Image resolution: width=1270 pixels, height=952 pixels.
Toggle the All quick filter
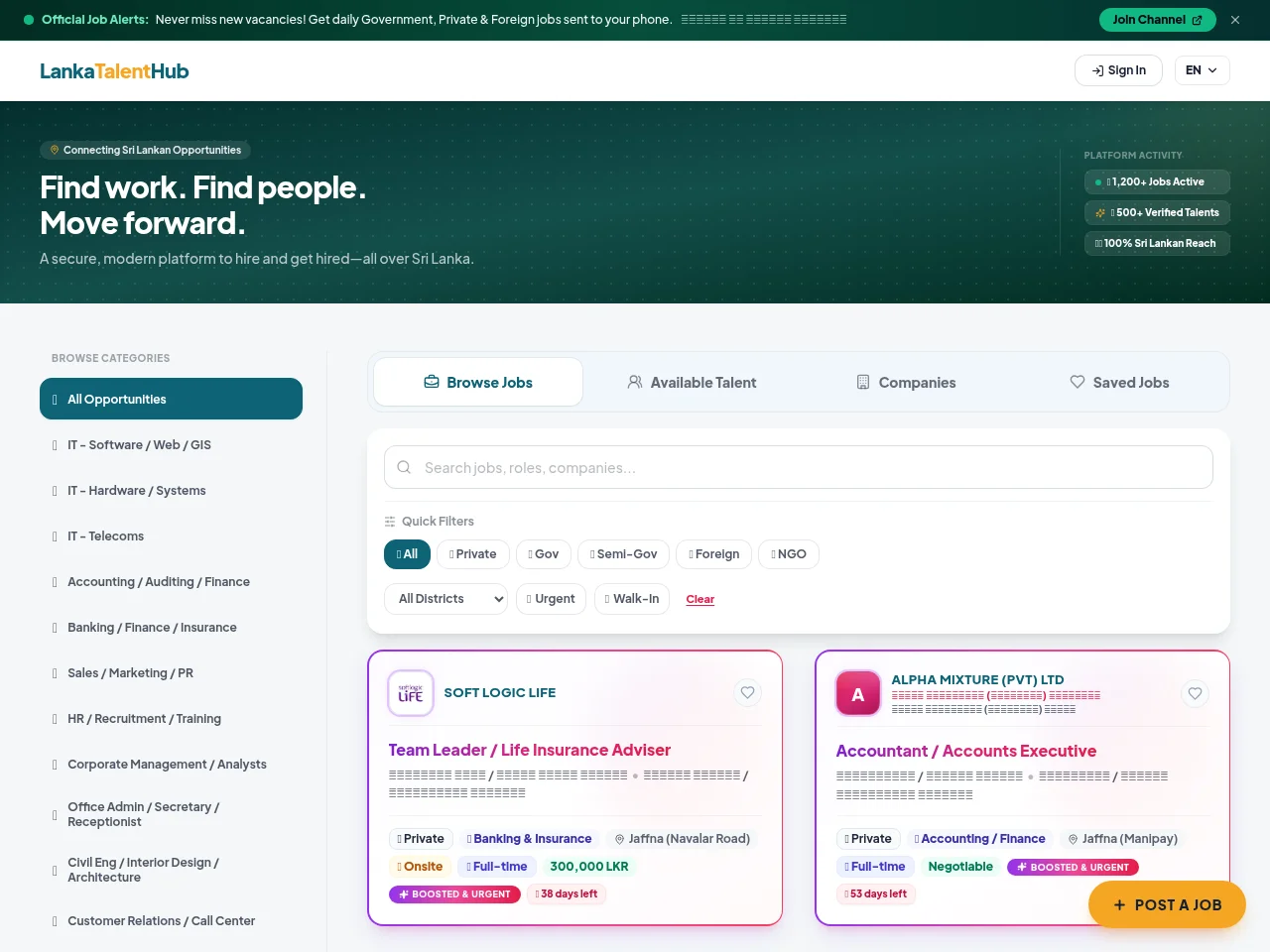[x=407, y=554]
